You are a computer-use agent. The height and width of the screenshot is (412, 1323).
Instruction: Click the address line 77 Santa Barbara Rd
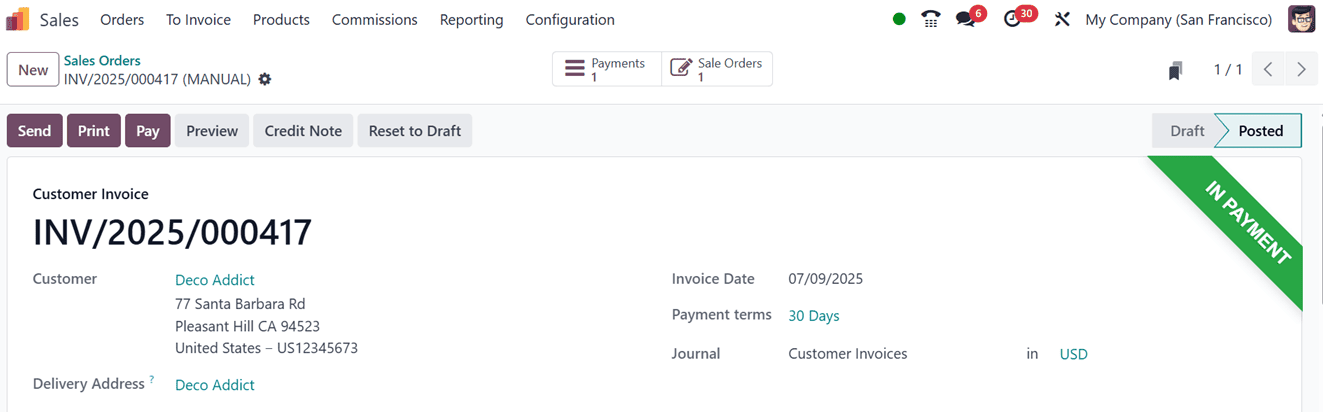[240, 304]
